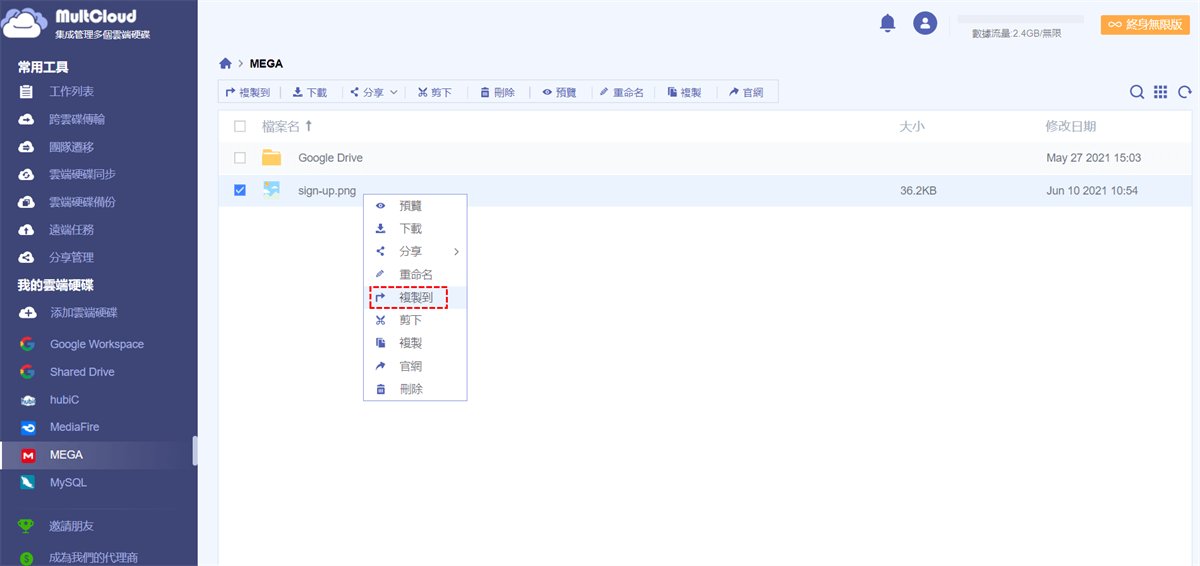
Task: Click 成為我們的代理商 in the sidebar
Action: [93, 557]
